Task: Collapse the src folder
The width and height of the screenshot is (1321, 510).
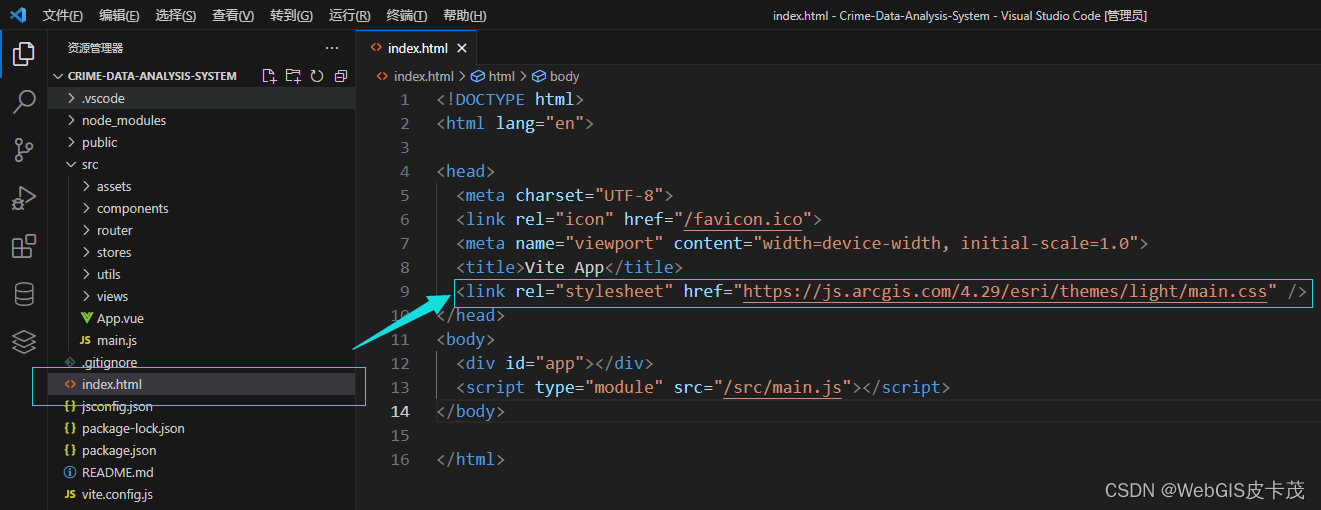Action: [201, 164]
